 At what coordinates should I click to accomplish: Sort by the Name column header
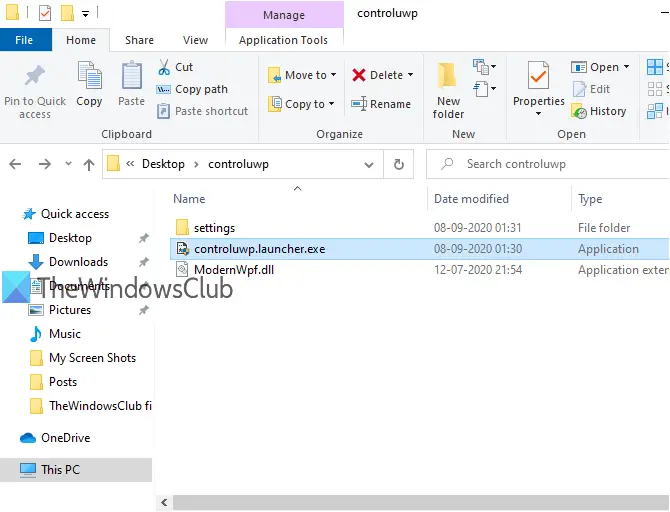click(189, 199)
